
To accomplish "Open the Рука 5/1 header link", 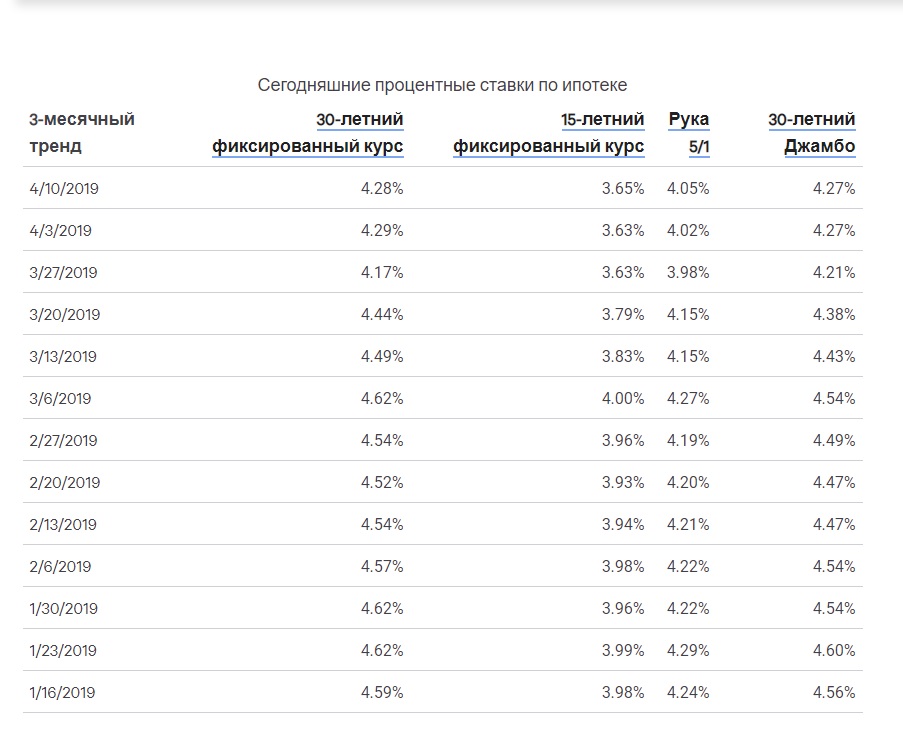I will click(689, 134).
